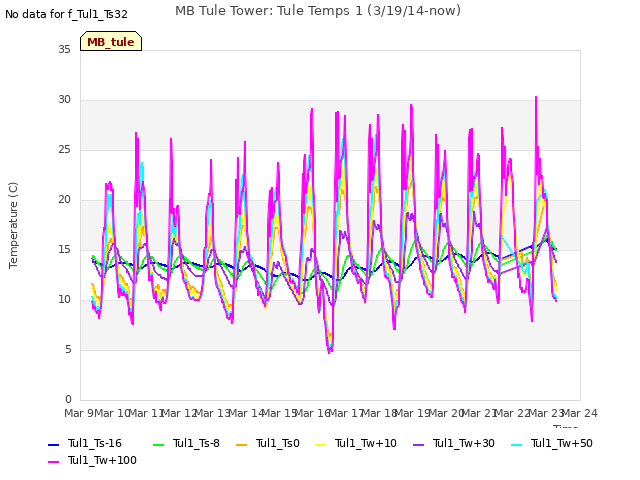Click the orange Tul1_Ts0 color marker
This screenshot has width=640, height=480.
242,444
